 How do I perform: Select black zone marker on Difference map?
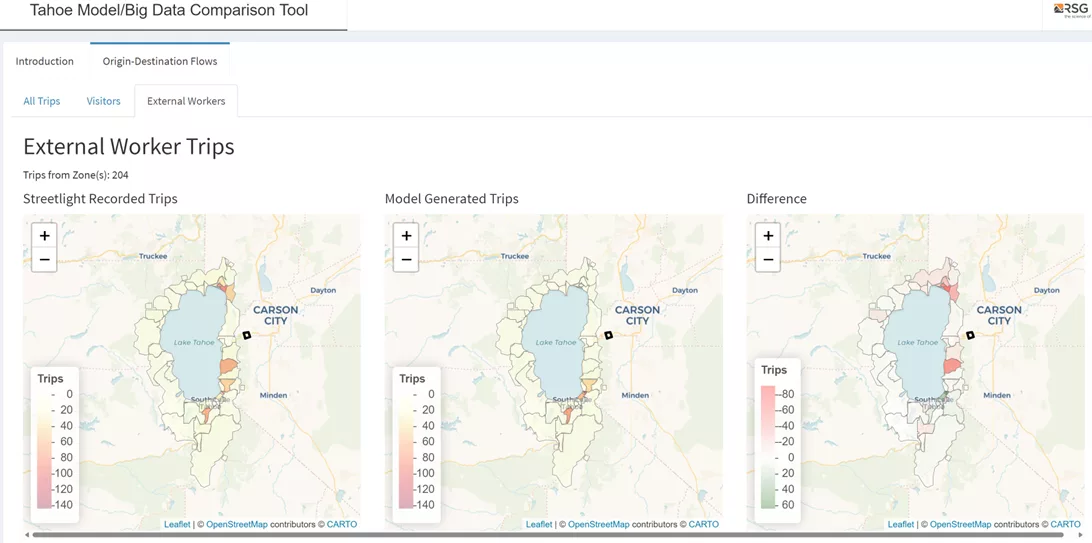pyautogui.click(x=970, y=335)
